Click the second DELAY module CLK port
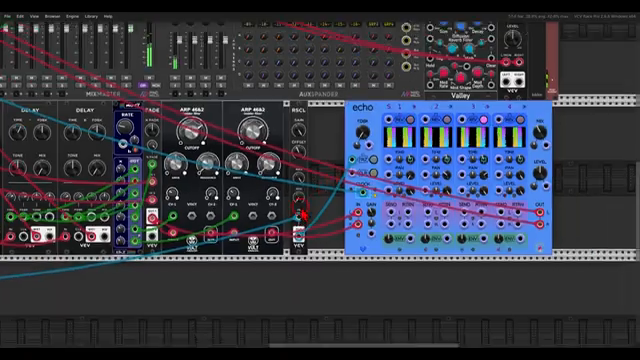This screenshot has width=640, height=360. tap(78, 236)
